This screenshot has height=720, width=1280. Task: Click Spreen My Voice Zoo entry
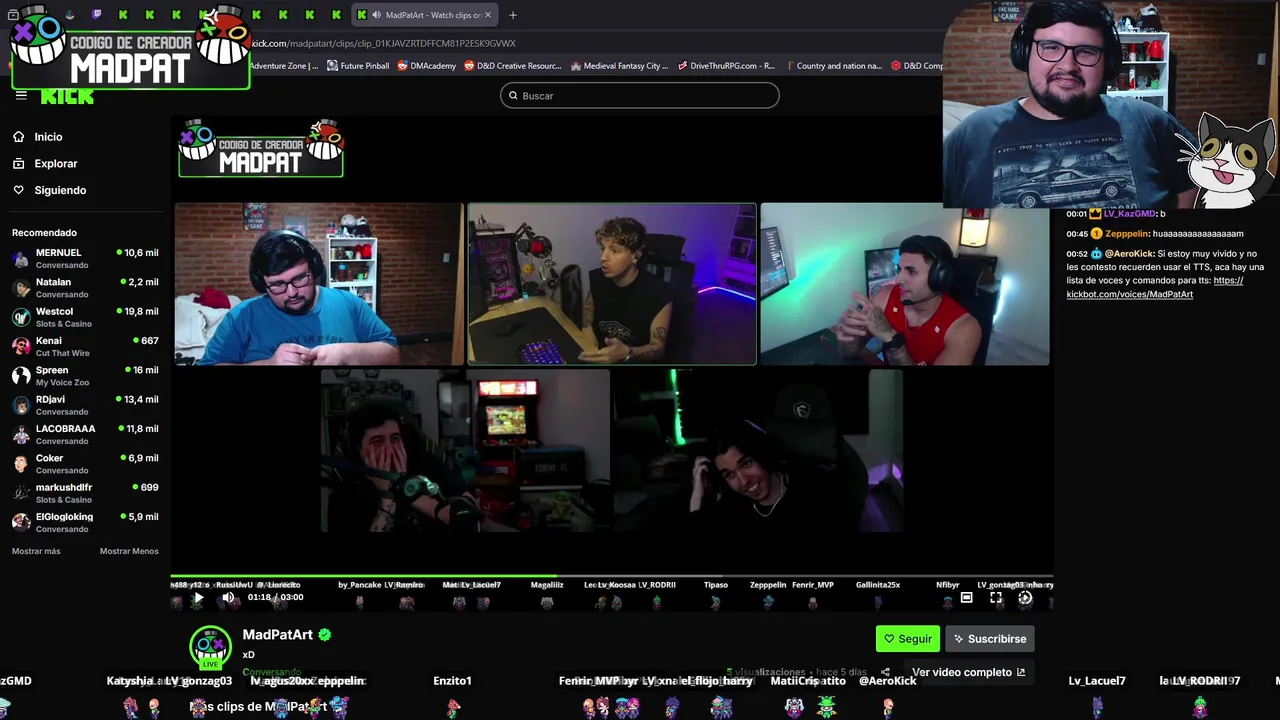(x=85, y=376)
